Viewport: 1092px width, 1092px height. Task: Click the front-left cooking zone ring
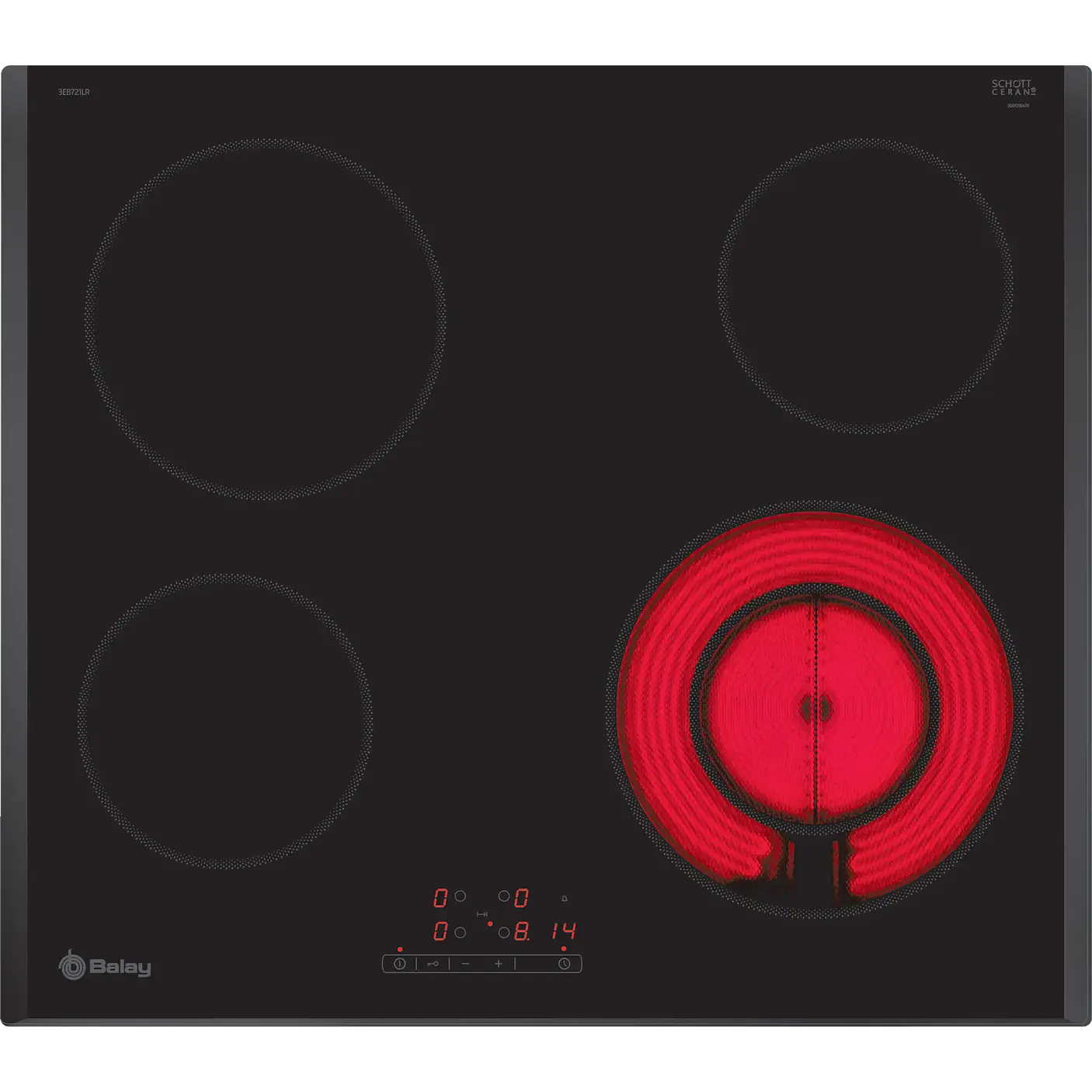[225, 721]
